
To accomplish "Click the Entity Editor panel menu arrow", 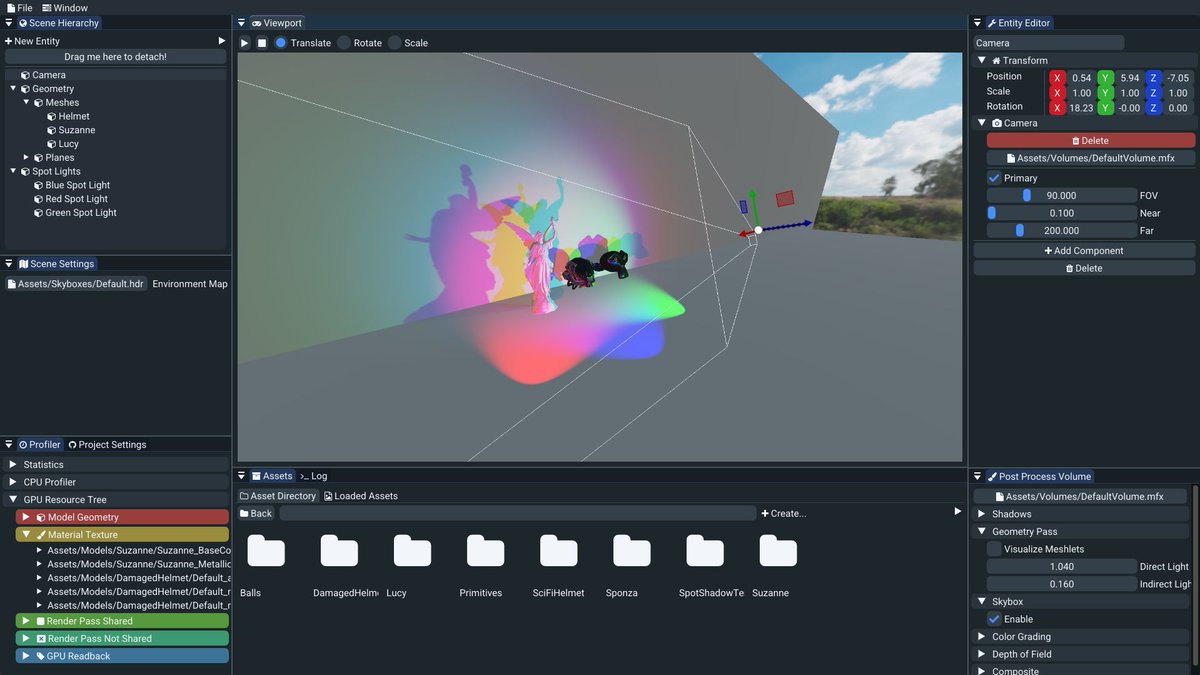I will coord(977,23).
